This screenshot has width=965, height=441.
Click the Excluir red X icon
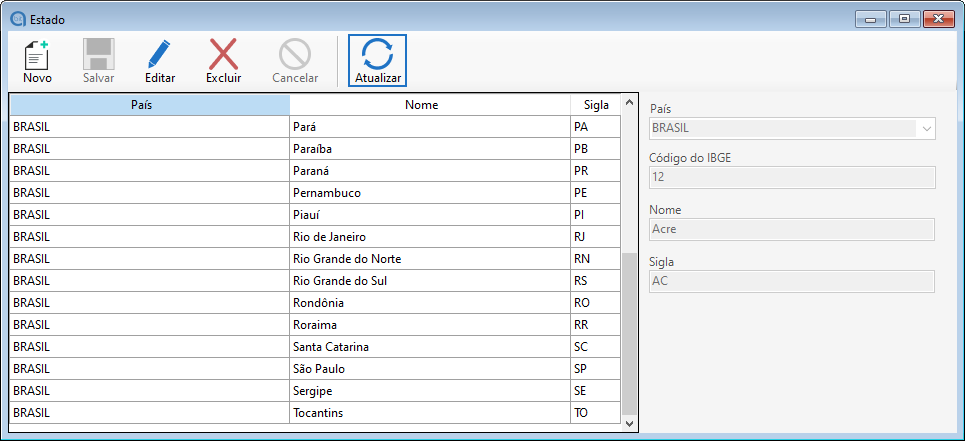coord(223,55)
